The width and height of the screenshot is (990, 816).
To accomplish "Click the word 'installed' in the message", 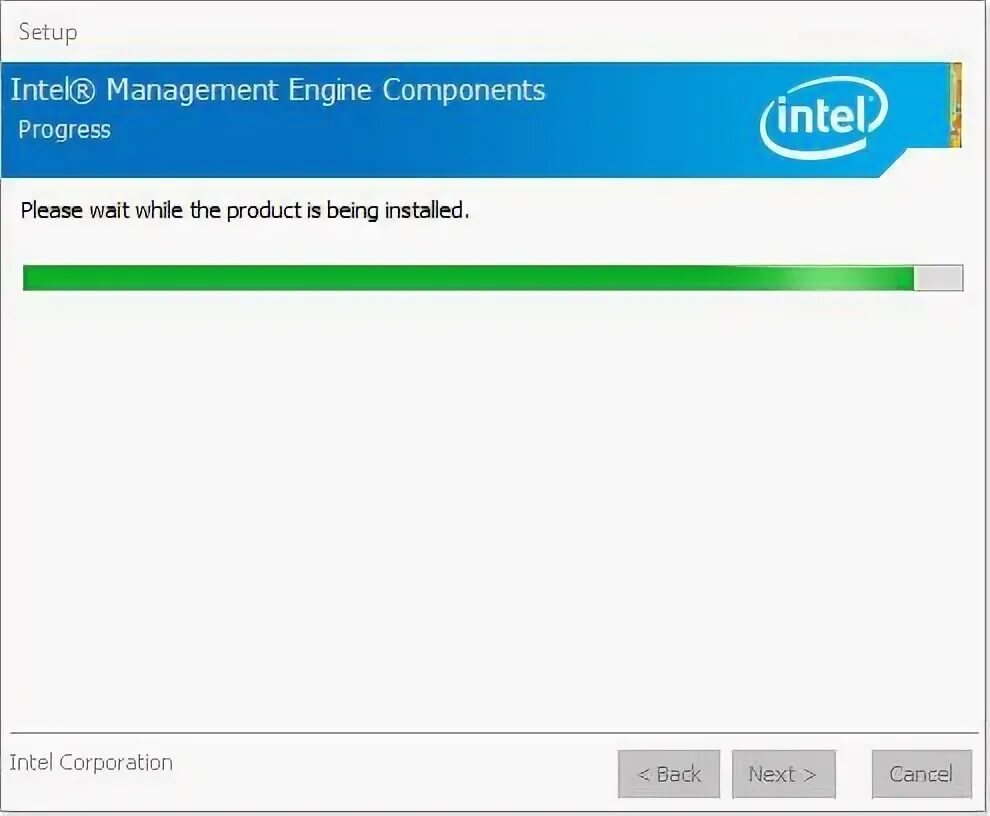I will (424, 210).
